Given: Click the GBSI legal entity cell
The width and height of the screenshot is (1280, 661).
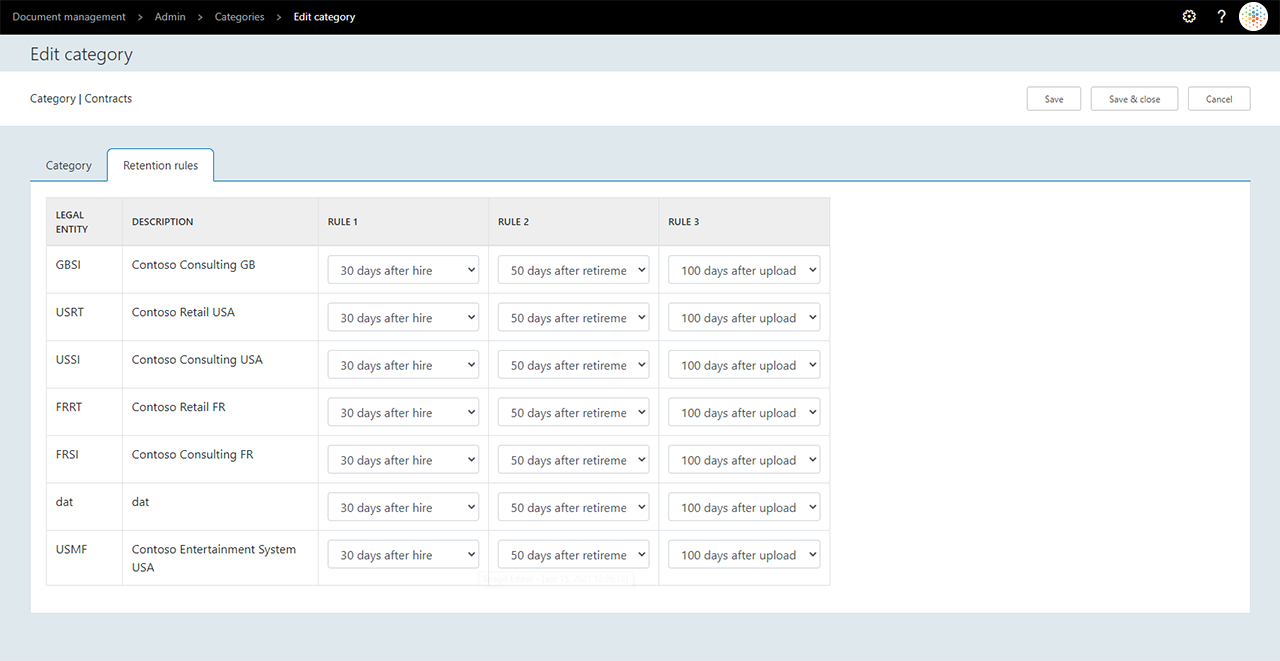Looking at the screenshot, I should (84, 270).
